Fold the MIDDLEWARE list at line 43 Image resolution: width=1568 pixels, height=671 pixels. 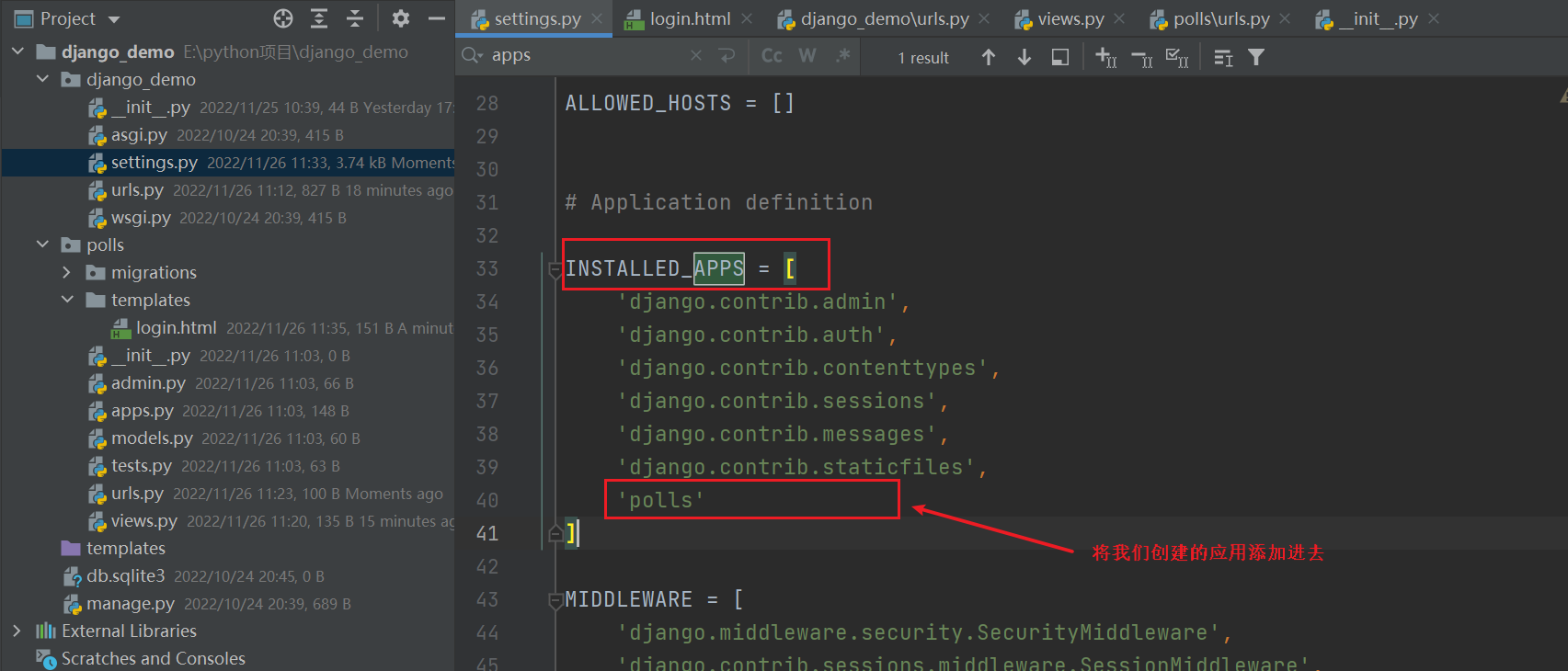pos(555,600)
